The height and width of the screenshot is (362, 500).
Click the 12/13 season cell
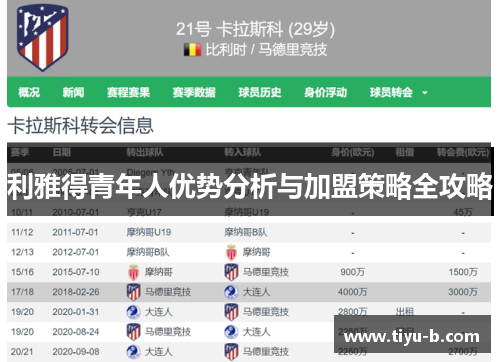(x=22, y=252)
